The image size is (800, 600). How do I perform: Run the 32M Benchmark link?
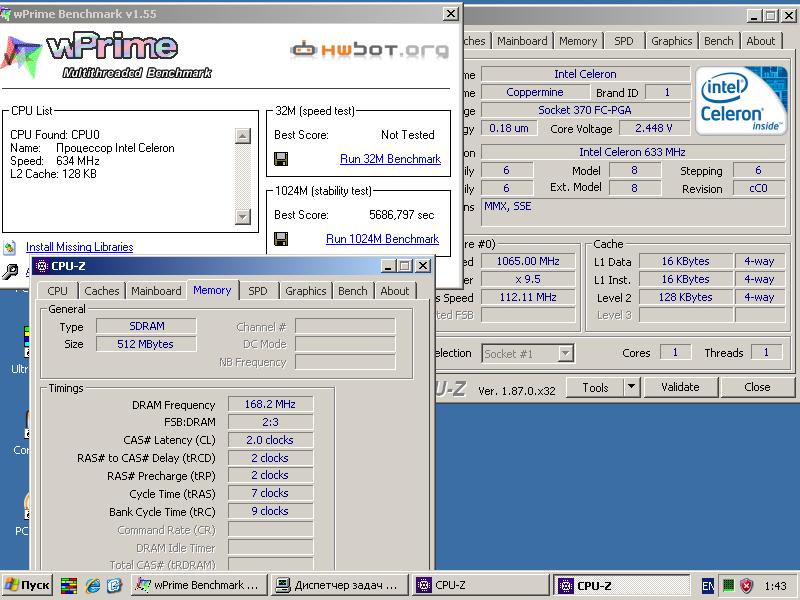click(x=390, y=159)
